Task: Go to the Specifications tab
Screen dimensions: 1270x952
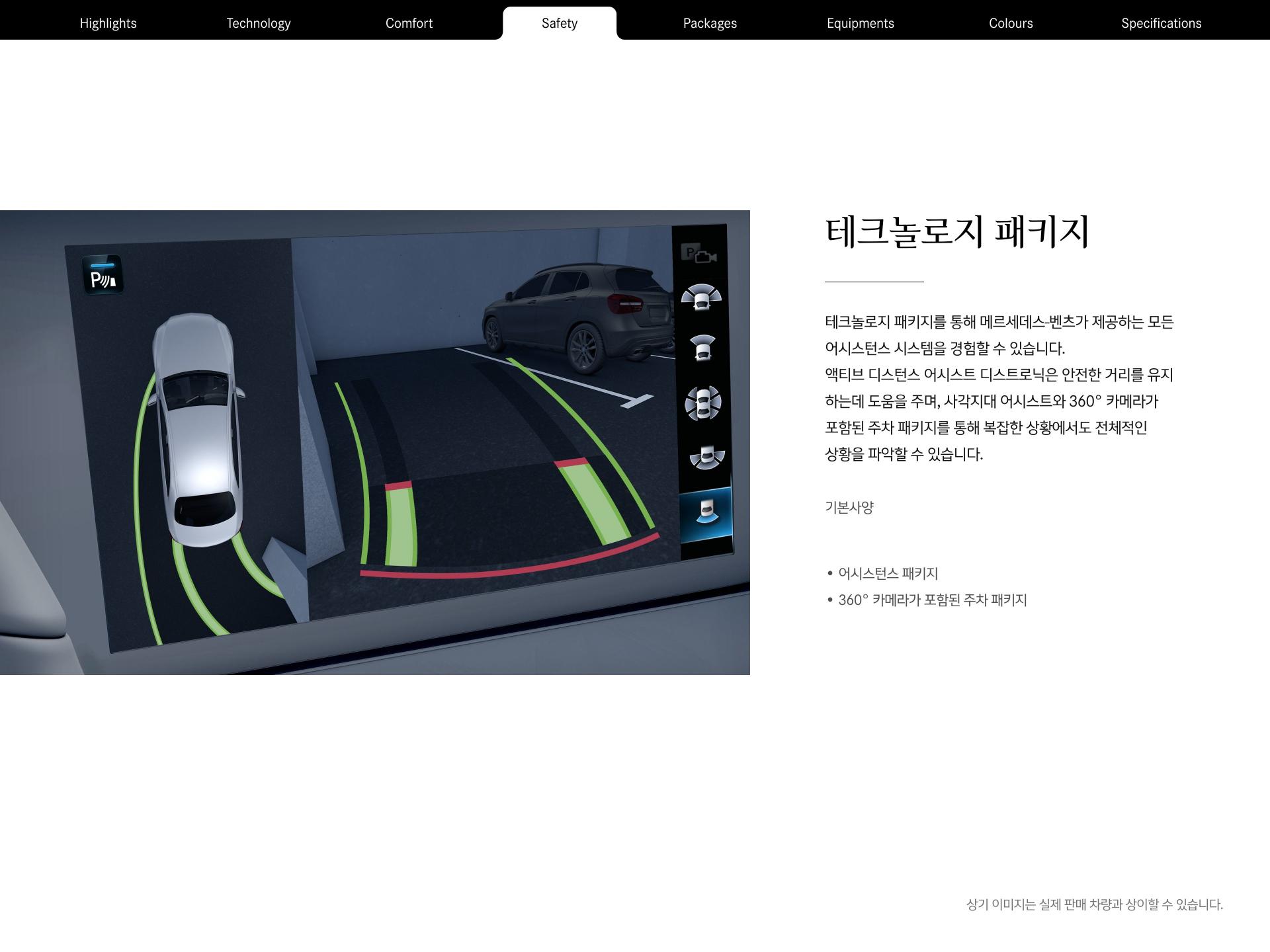Action: [x=1161, y=23]
